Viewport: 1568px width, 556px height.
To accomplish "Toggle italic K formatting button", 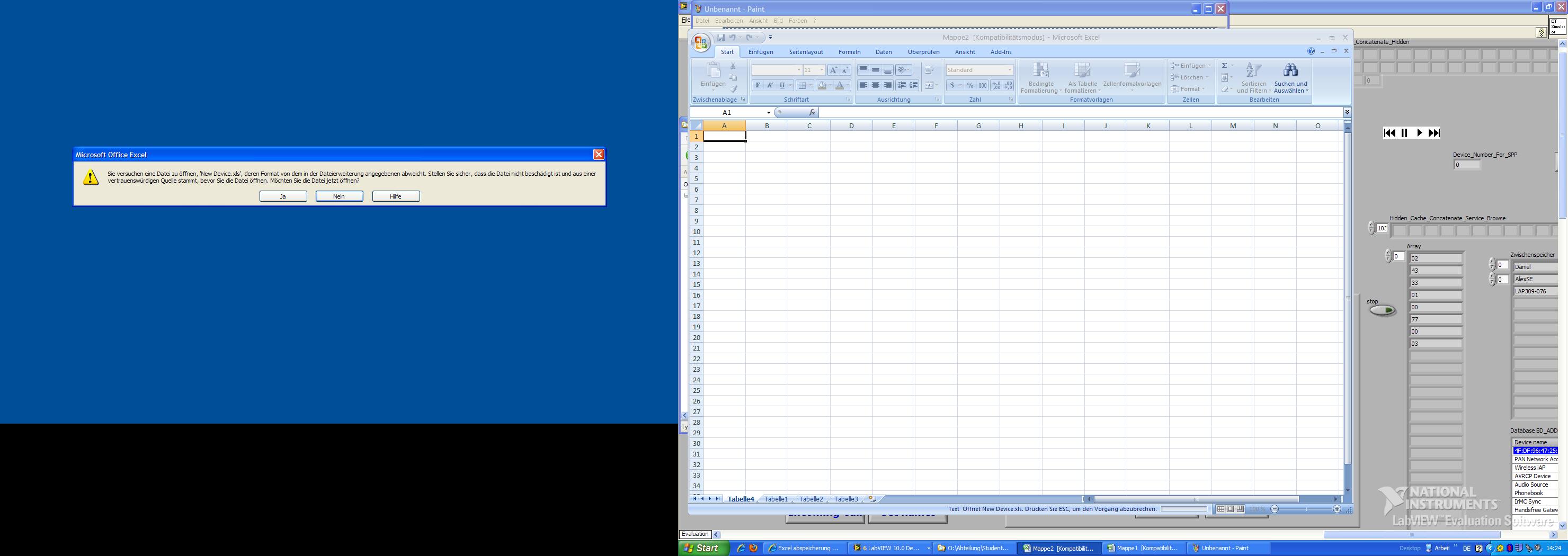I will 770,86.
